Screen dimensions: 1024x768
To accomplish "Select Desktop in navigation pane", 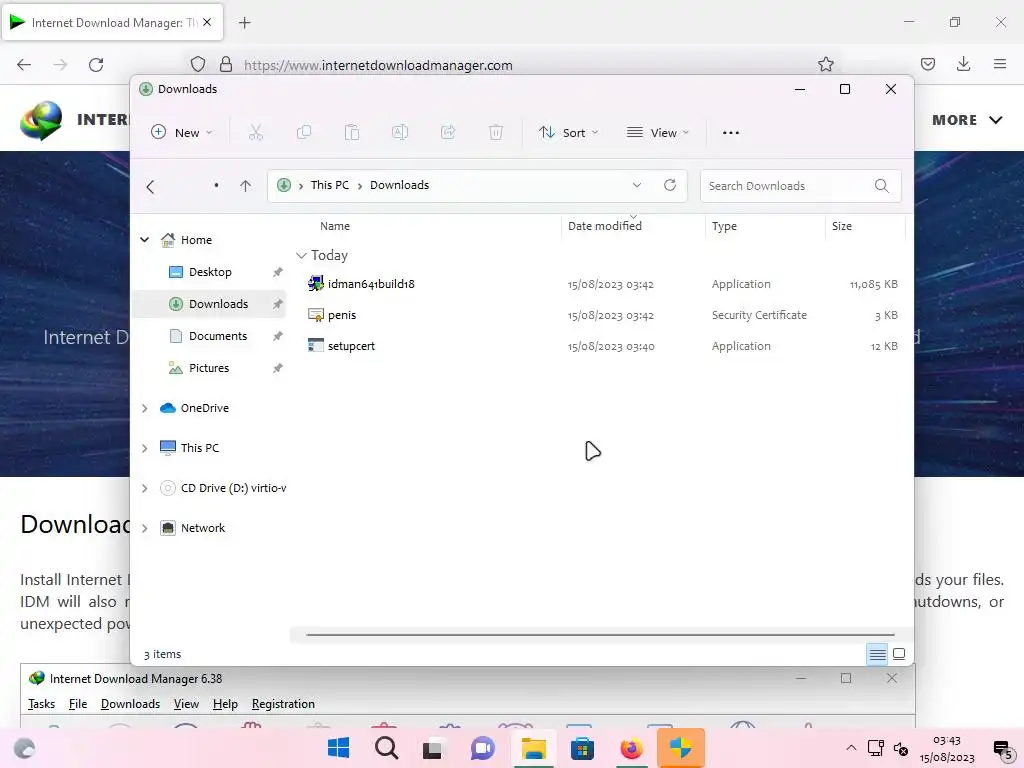I will [x=210, y=272].
